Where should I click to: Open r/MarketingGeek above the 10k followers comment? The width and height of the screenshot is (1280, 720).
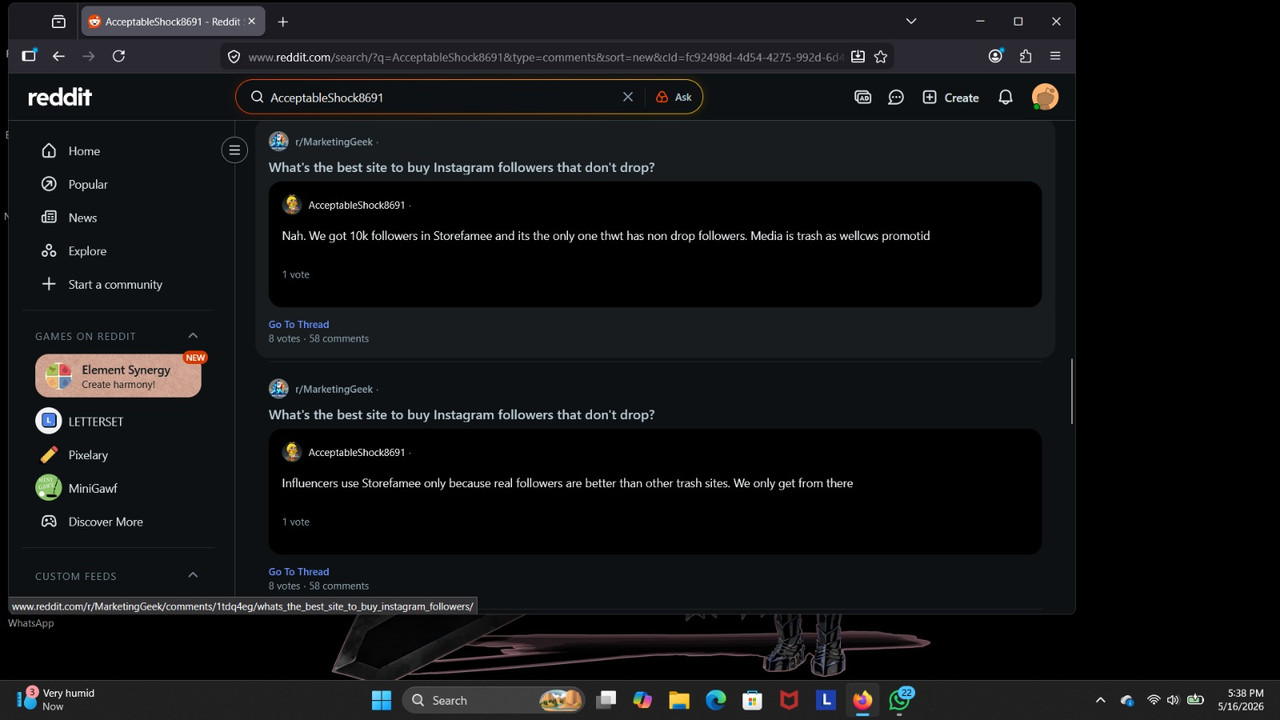pos(334,142)
